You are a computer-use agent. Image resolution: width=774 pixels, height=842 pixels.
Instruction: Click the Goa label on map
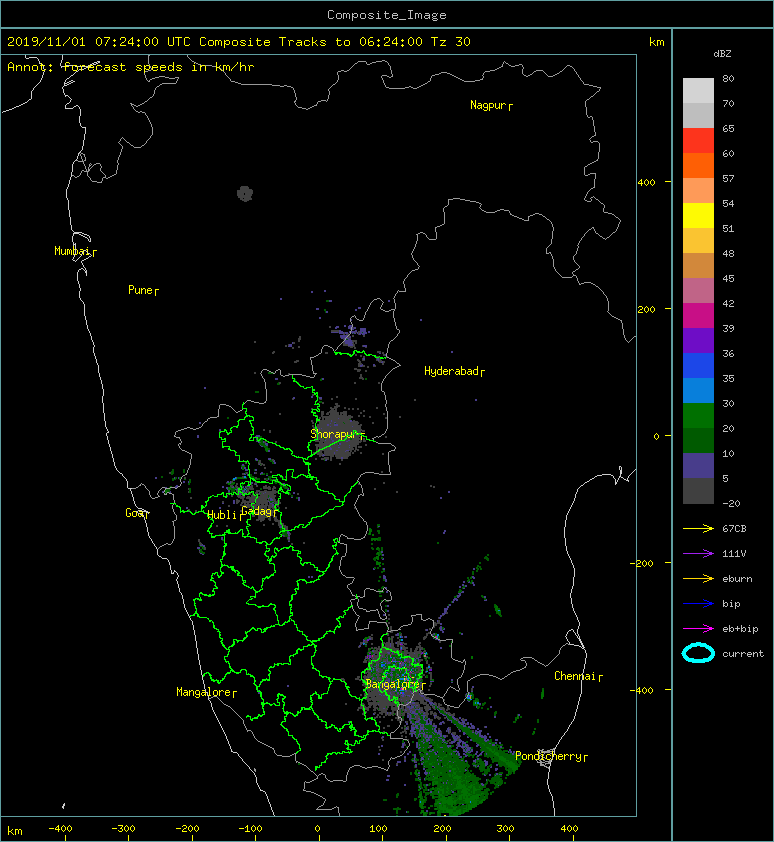click(x=134, y=513)
